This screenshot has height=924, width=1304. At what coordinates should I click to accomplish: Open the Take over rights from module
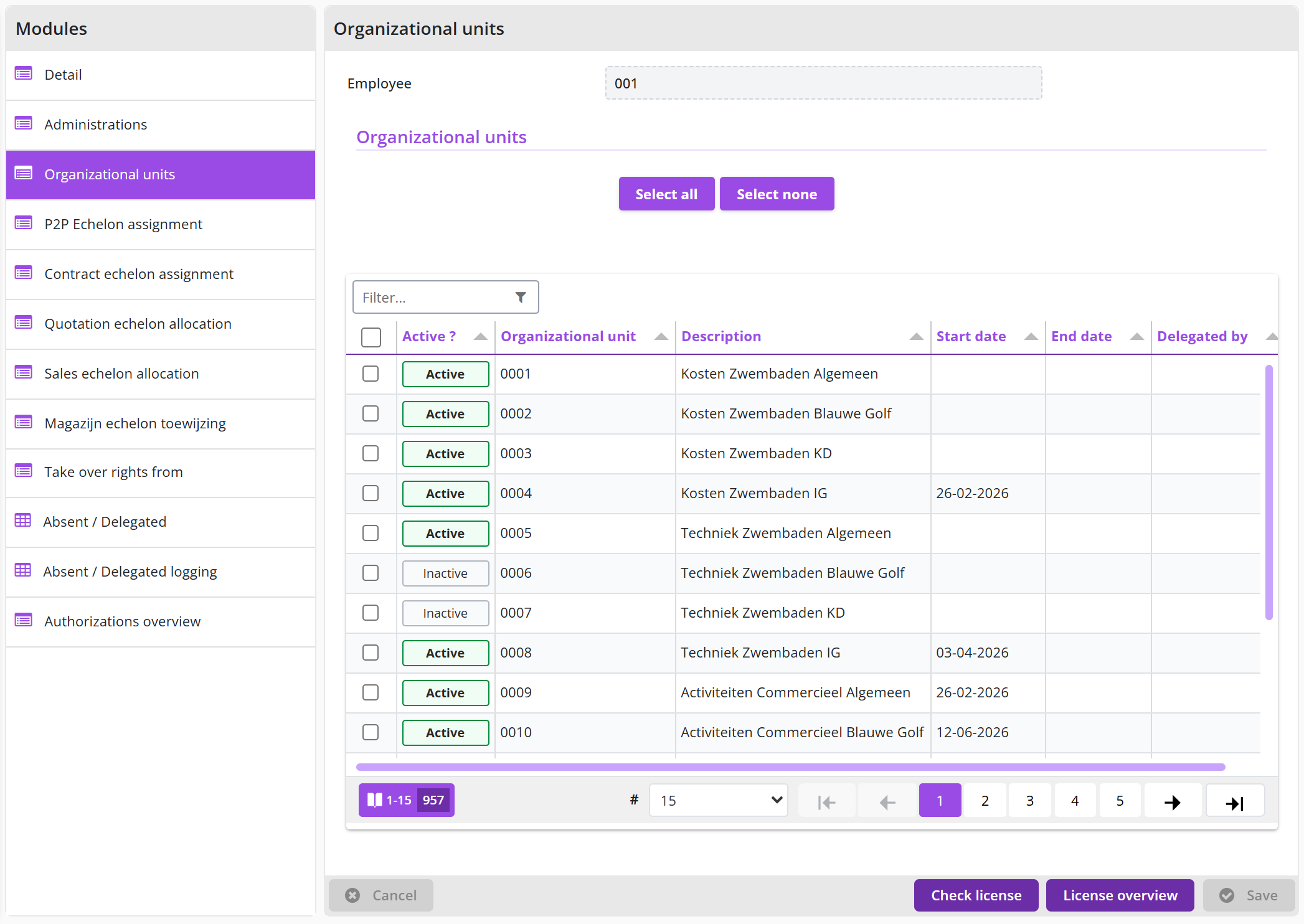(x=161, y=472)
